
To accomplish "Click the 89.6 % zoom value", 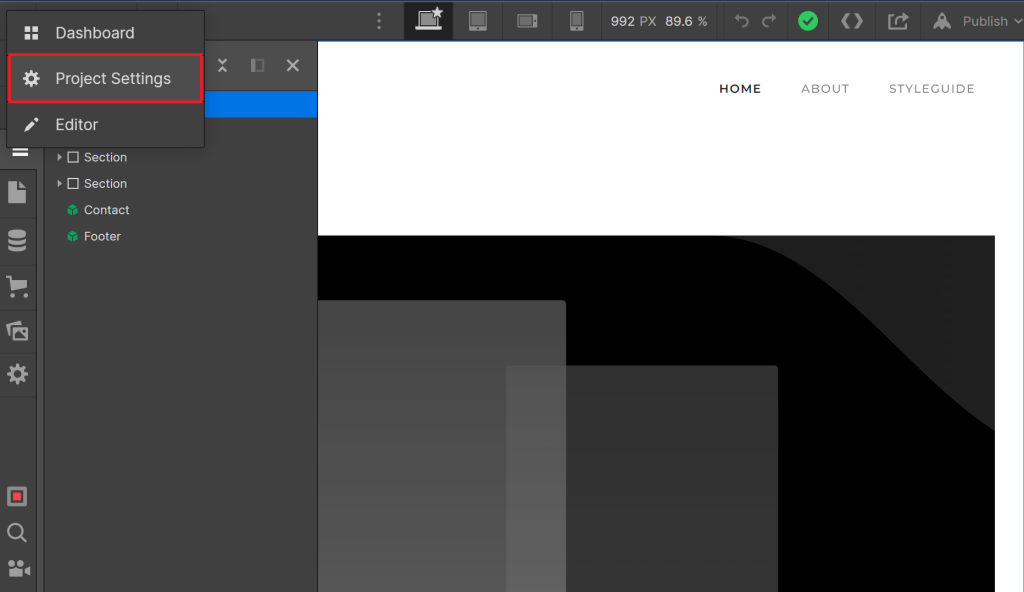I will pos(686,22).
